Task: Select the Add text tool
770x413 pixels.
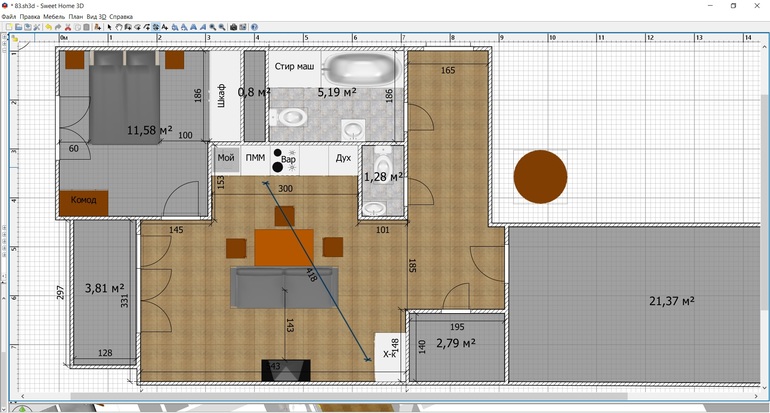Action: (164, 27)
